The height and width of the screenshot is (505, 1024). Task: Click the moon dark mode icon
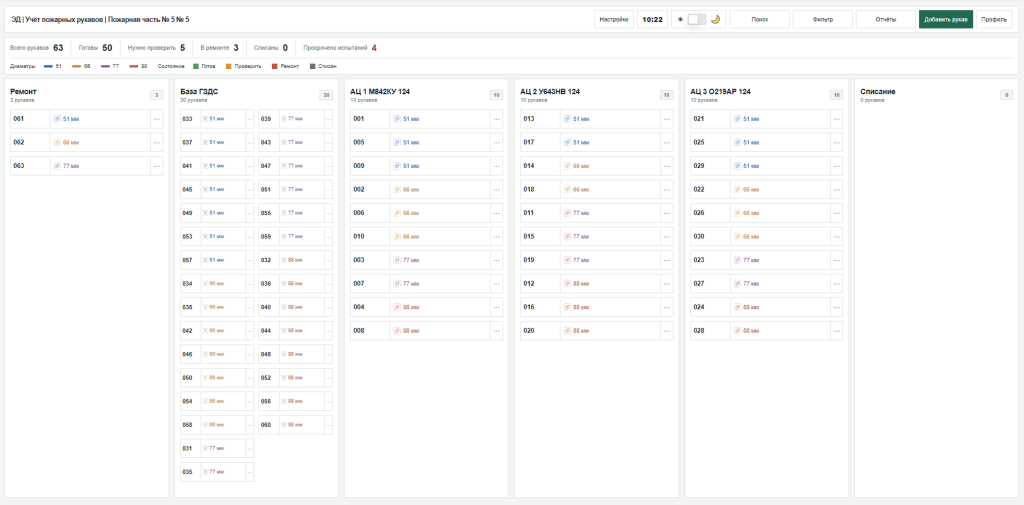pyautogui.click(x=715, y=20)
